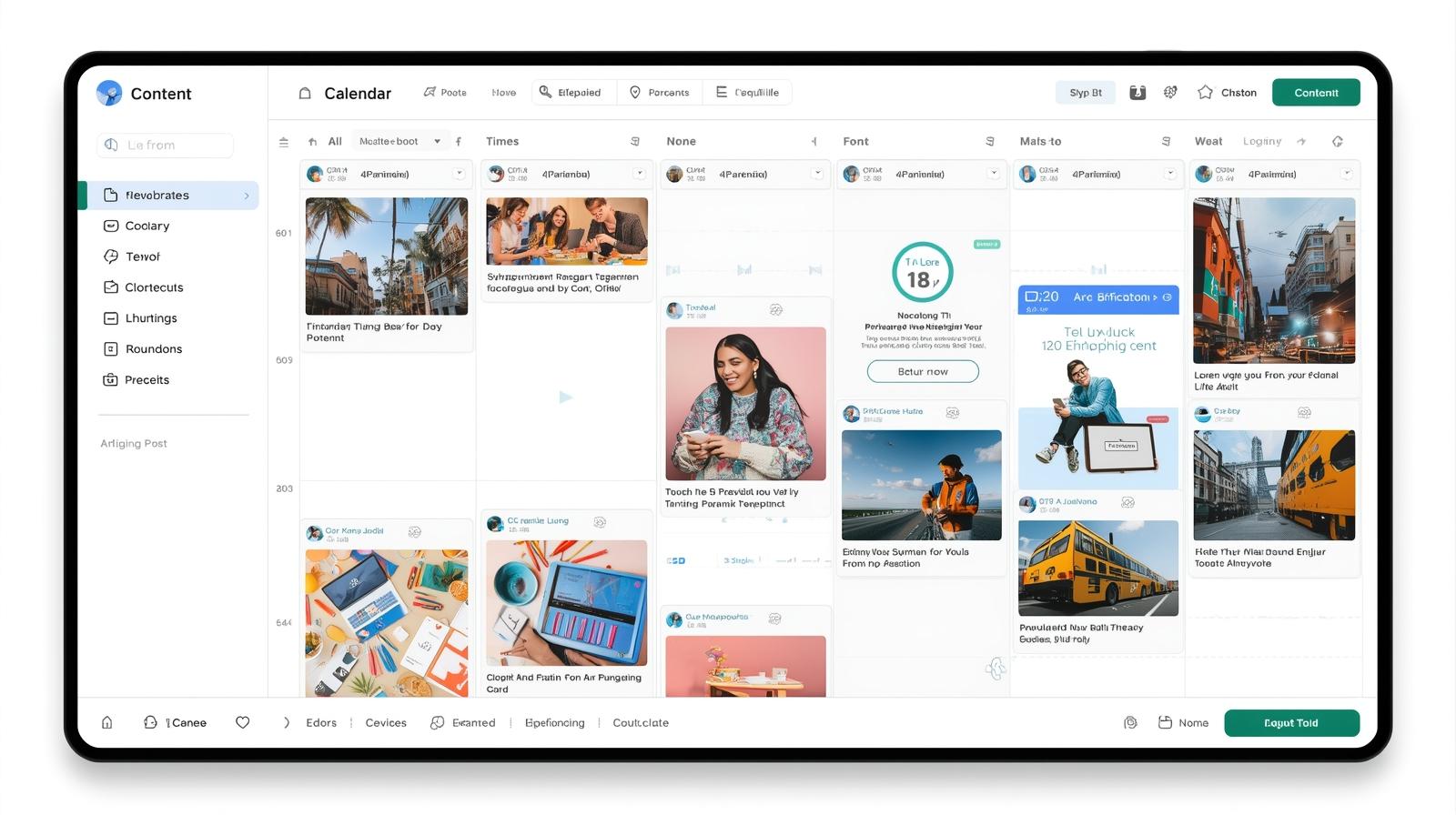Click the circular 18 progress indicator
This screenshot has width=1456, height=815.
(922, 273)
